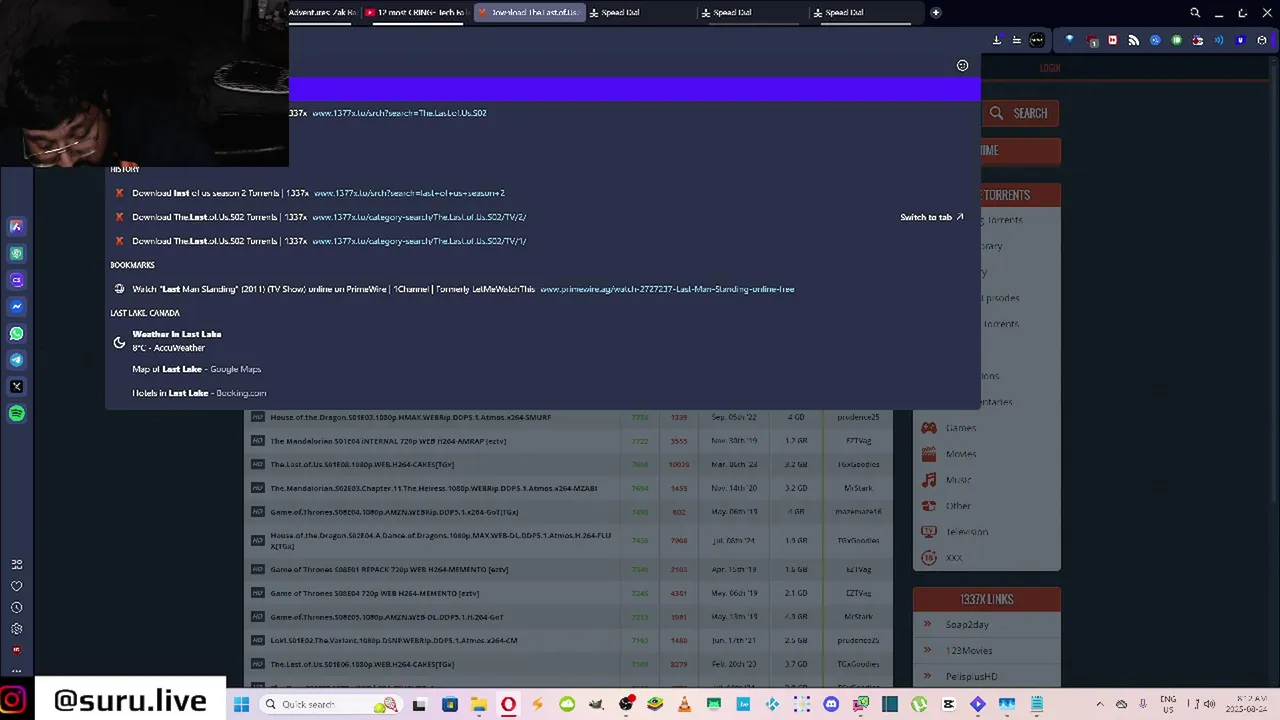This screenshot has height=720, width=1280.
Task: Open sidebar settings gear icon
Action: pos(16,629)
